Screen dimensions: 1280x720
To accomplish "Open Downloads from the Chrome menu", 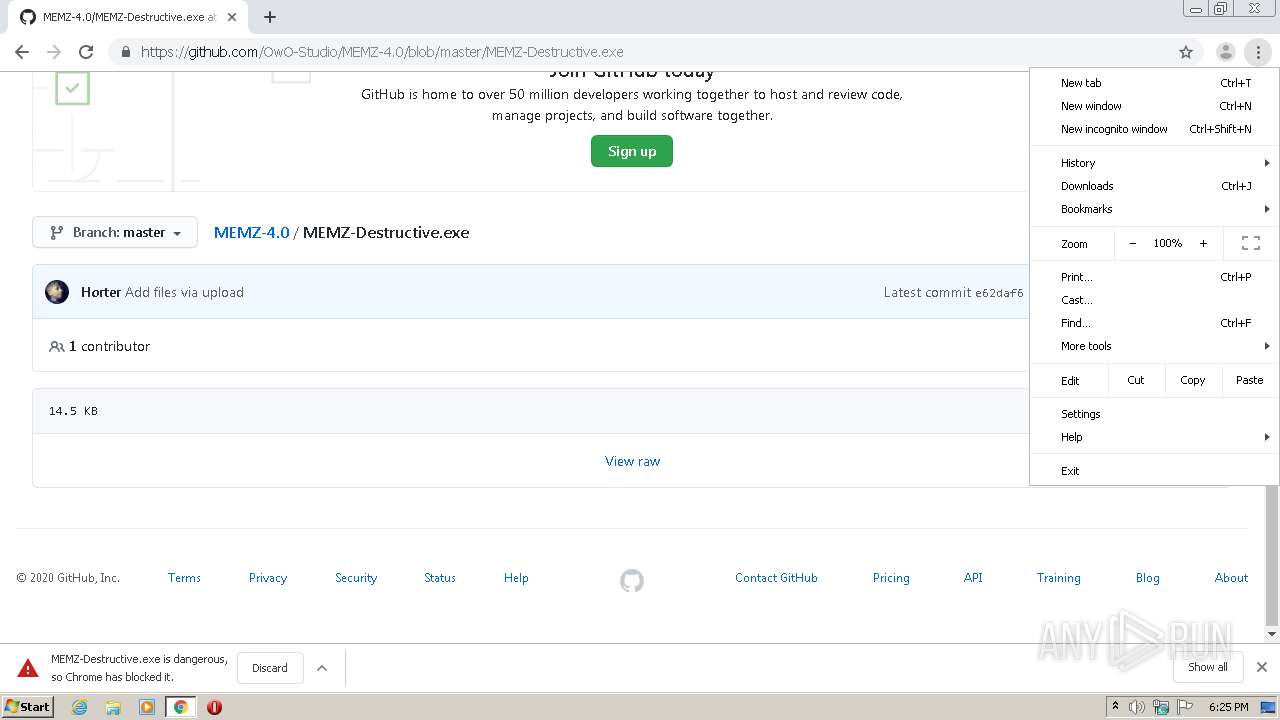I will pos(1155,186).
